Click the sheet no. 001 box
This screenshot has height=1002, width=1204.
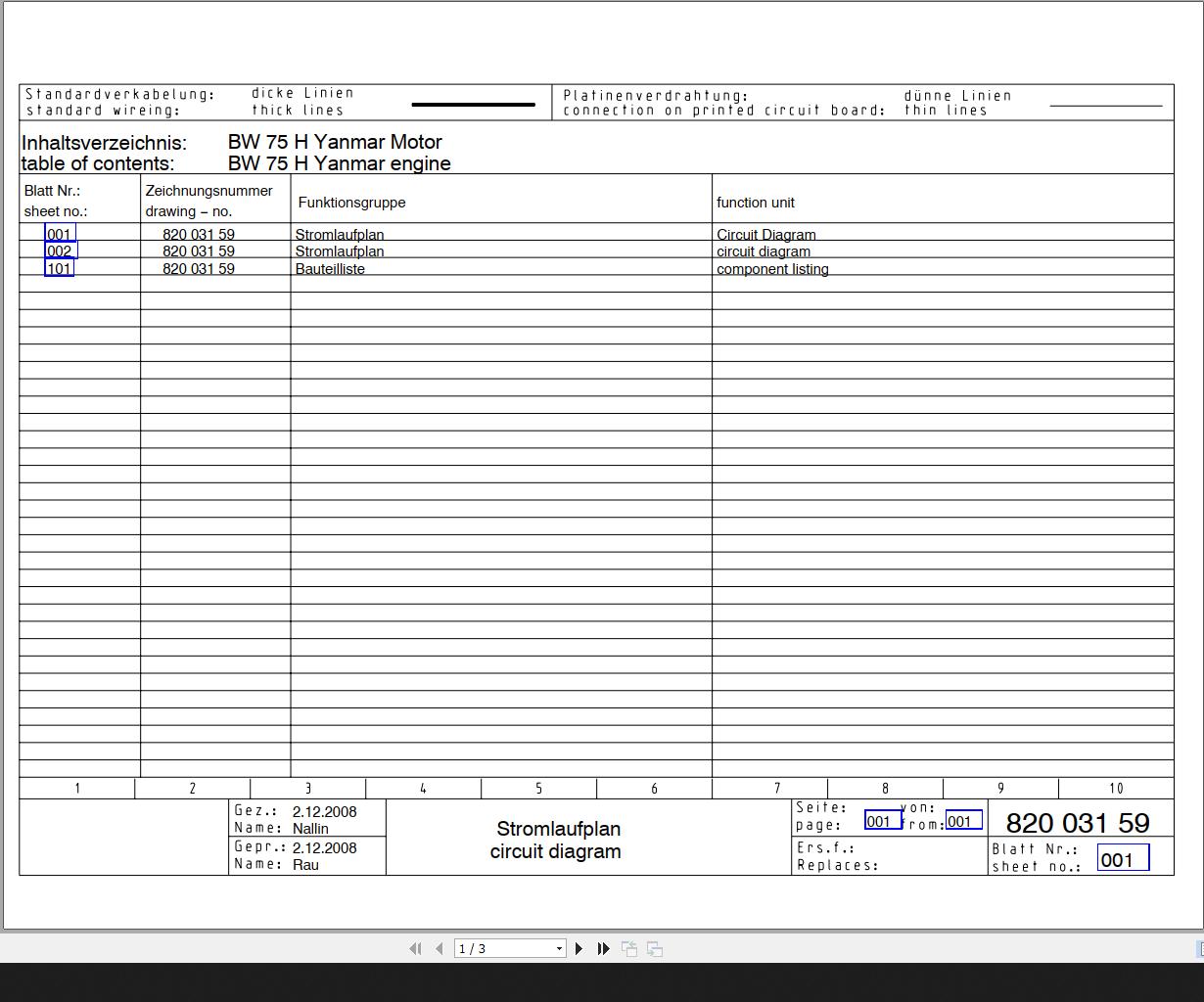[1123, 858]
